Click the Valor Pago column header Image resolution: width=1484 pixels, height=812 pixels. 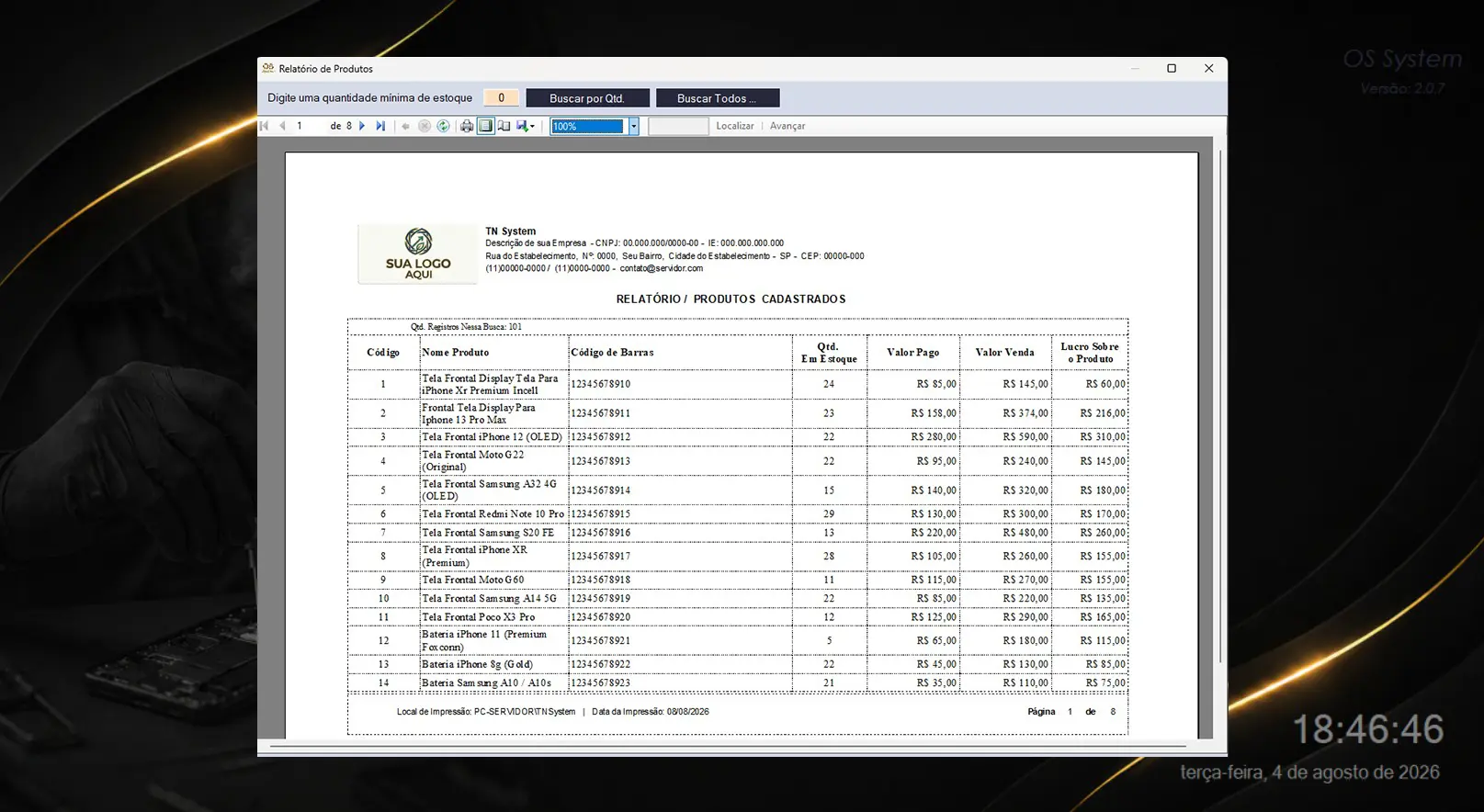912,353
